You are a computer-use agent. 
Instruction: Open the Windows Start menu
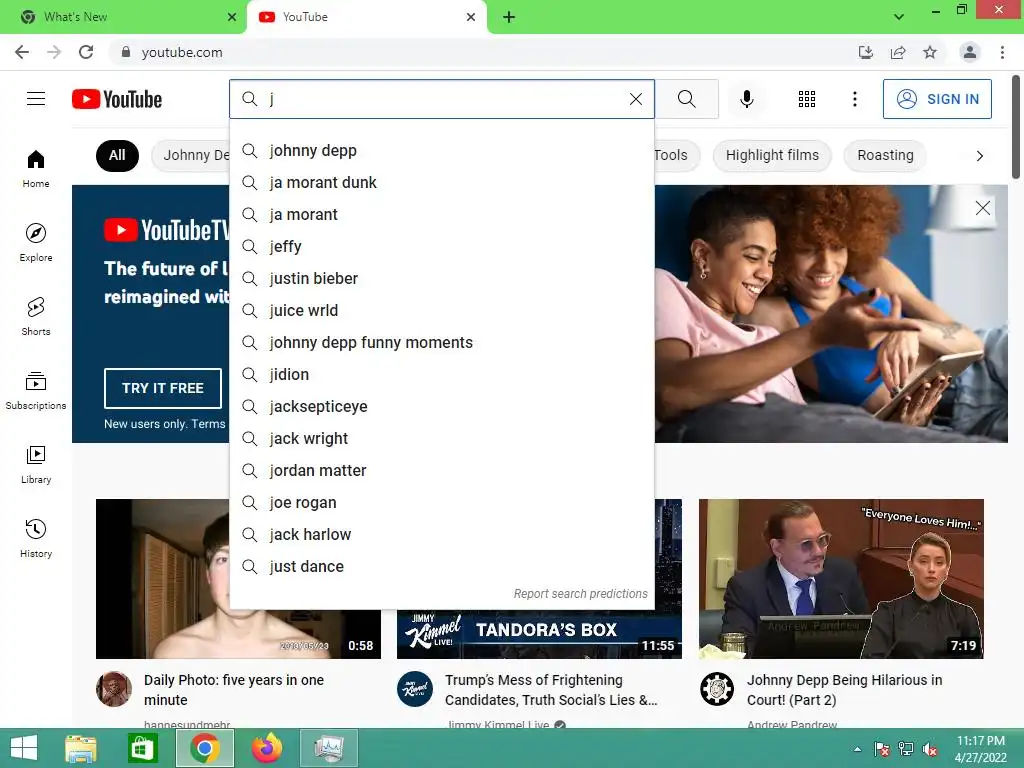[x=24, y=748]
